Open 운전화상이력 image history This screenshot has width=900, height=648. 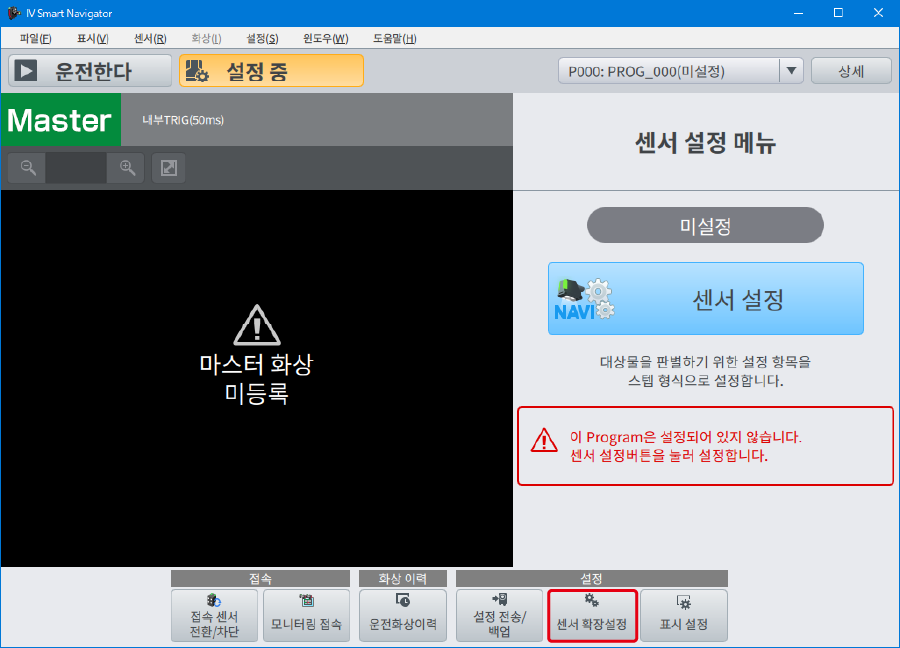[403, 615]
